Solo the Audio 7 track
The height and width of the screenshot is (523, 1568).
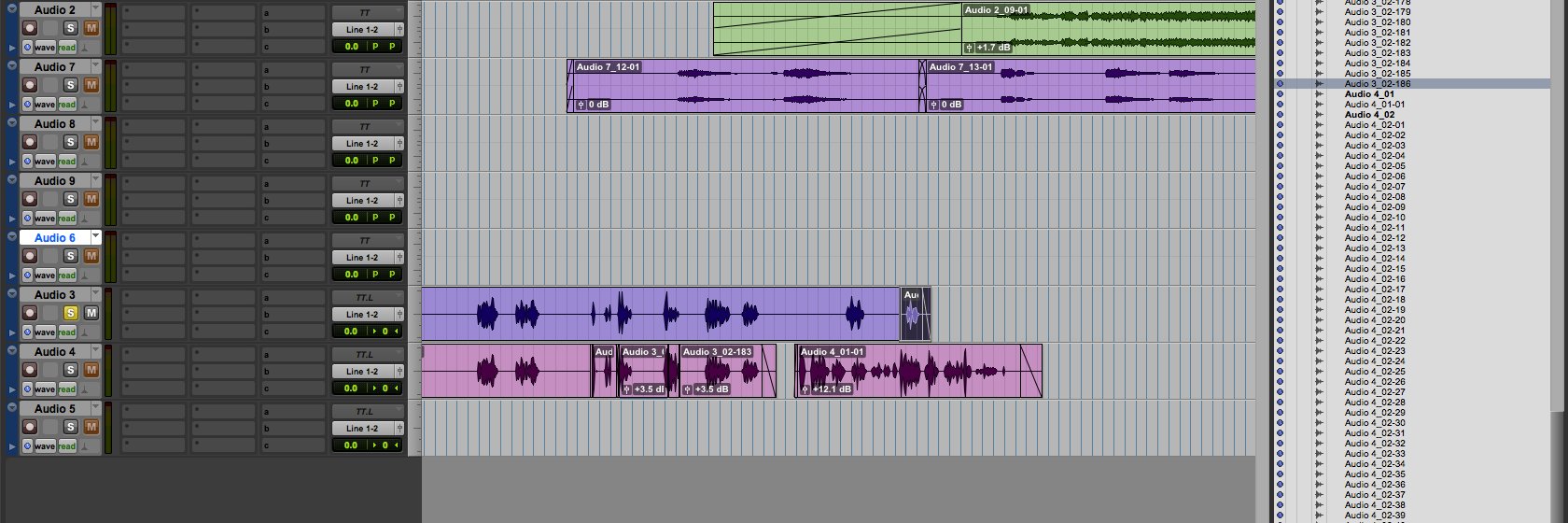coord(70,85)
